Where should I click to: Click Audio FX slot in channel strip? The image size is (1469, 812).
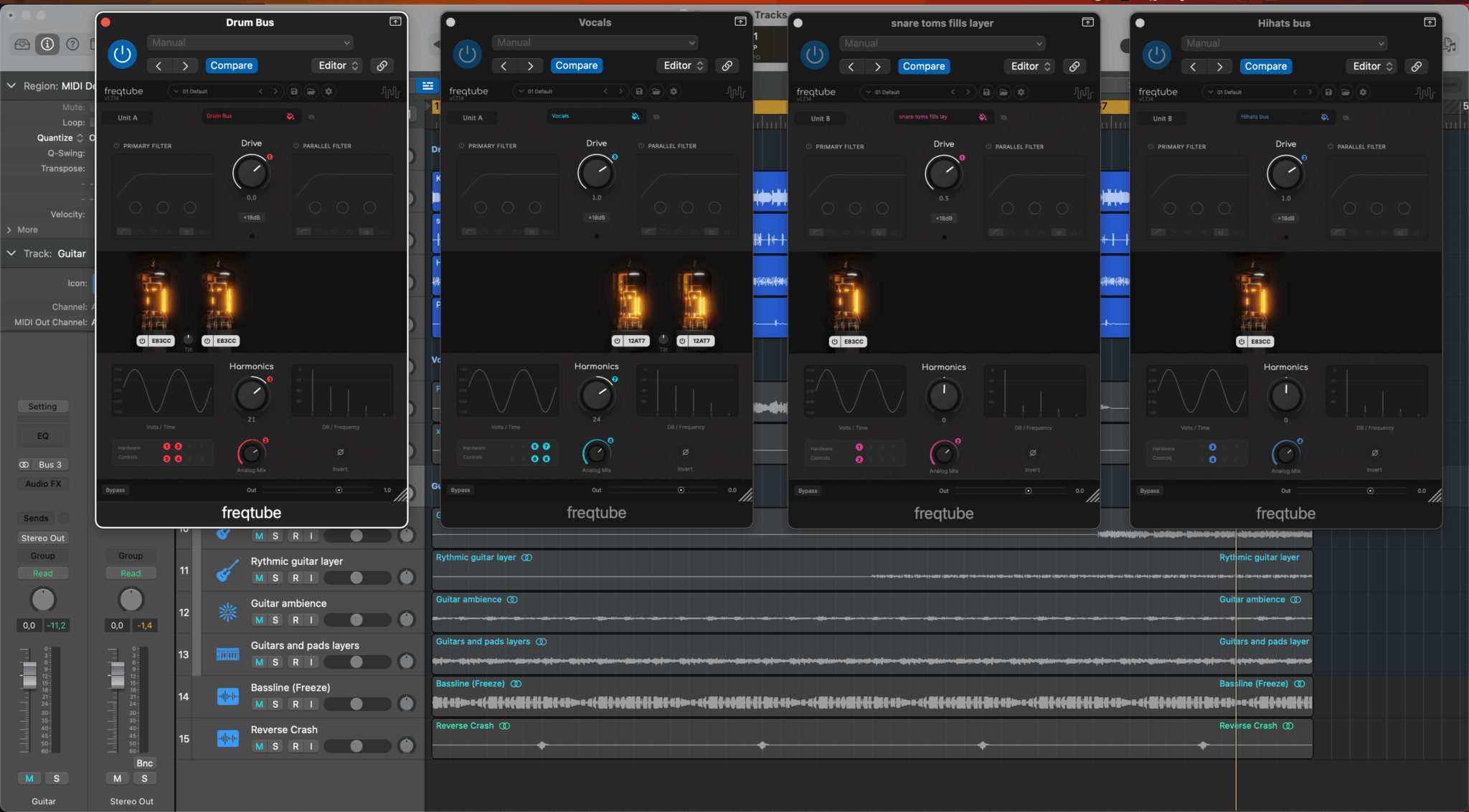pyautogui.click(x=43, y=483)
